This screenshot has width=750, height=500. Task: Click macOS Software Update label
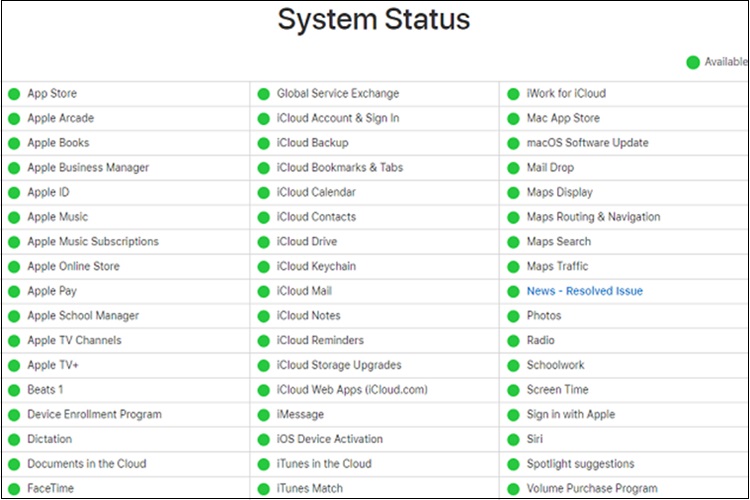pos(587,143)
